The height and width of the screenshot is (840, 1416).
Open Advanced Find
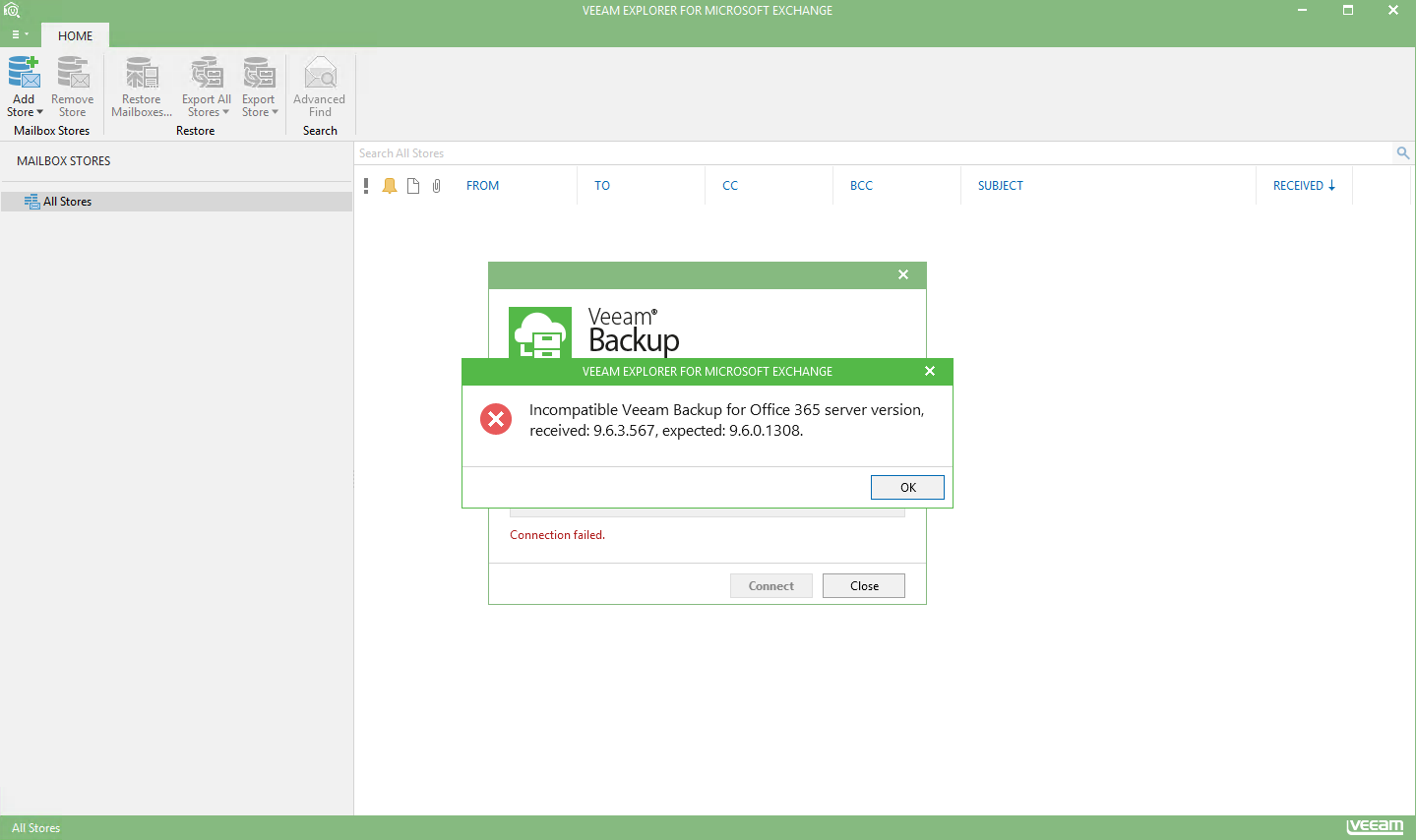coord(320,87)
